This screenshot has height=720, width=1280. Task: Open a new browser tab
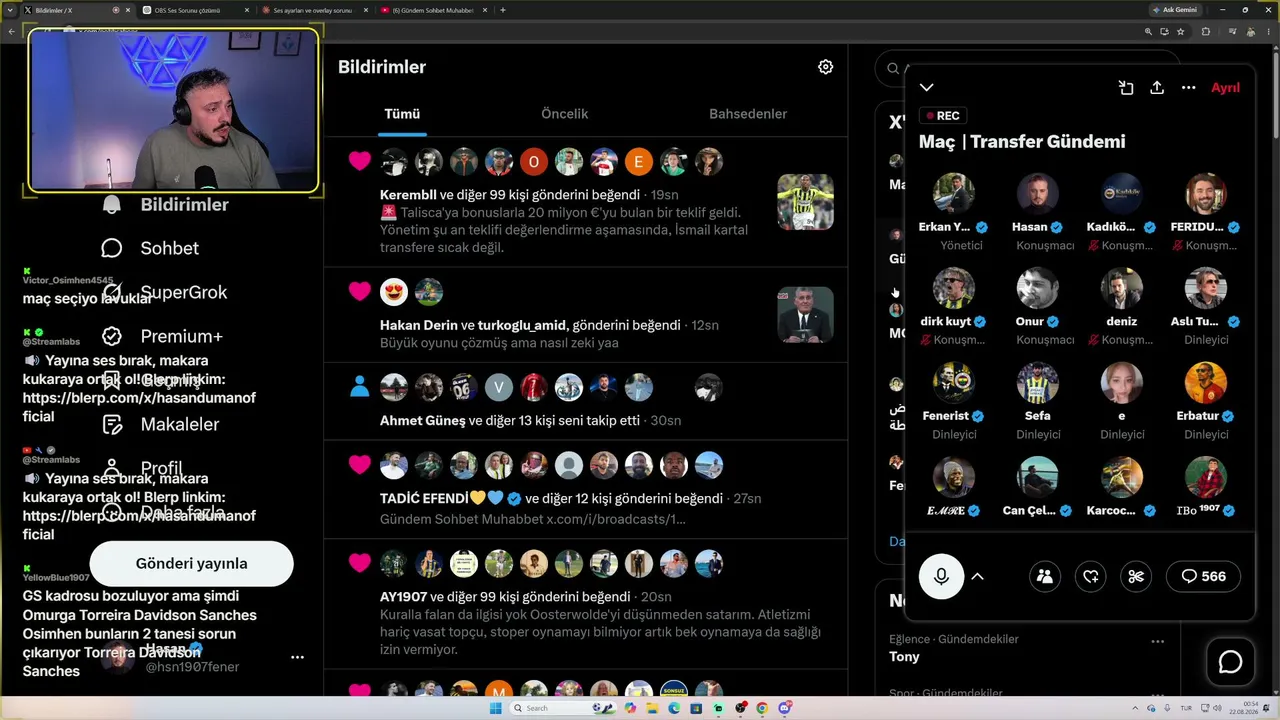tap(502, 10)
